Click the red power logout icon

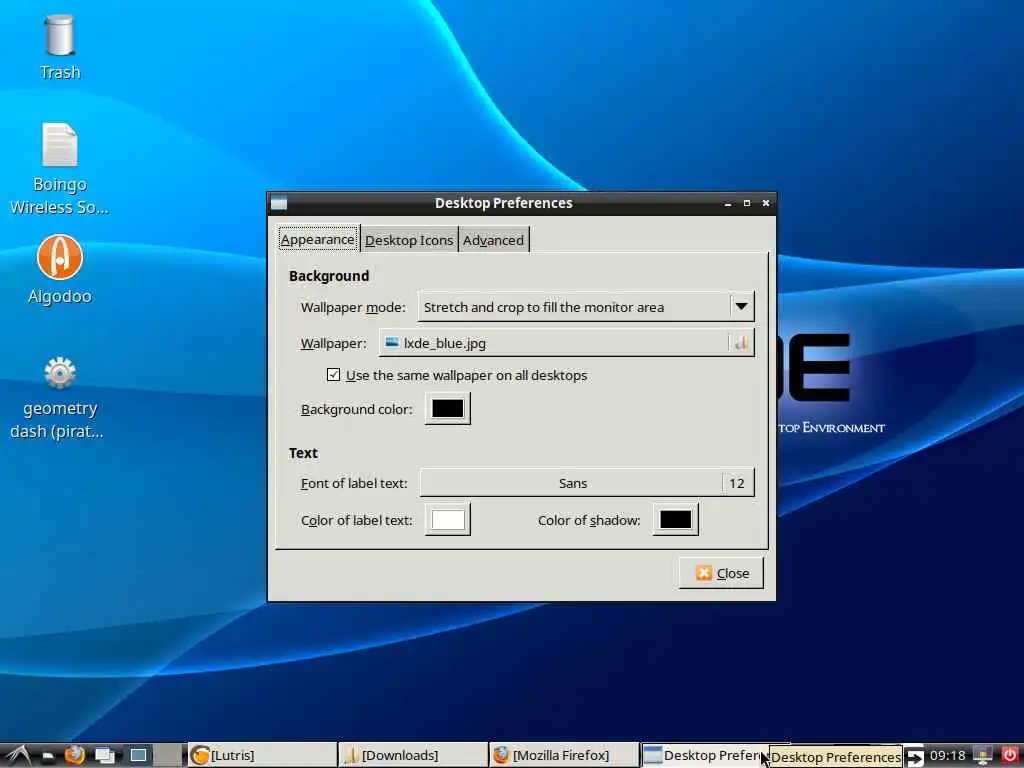[1010, 756]
